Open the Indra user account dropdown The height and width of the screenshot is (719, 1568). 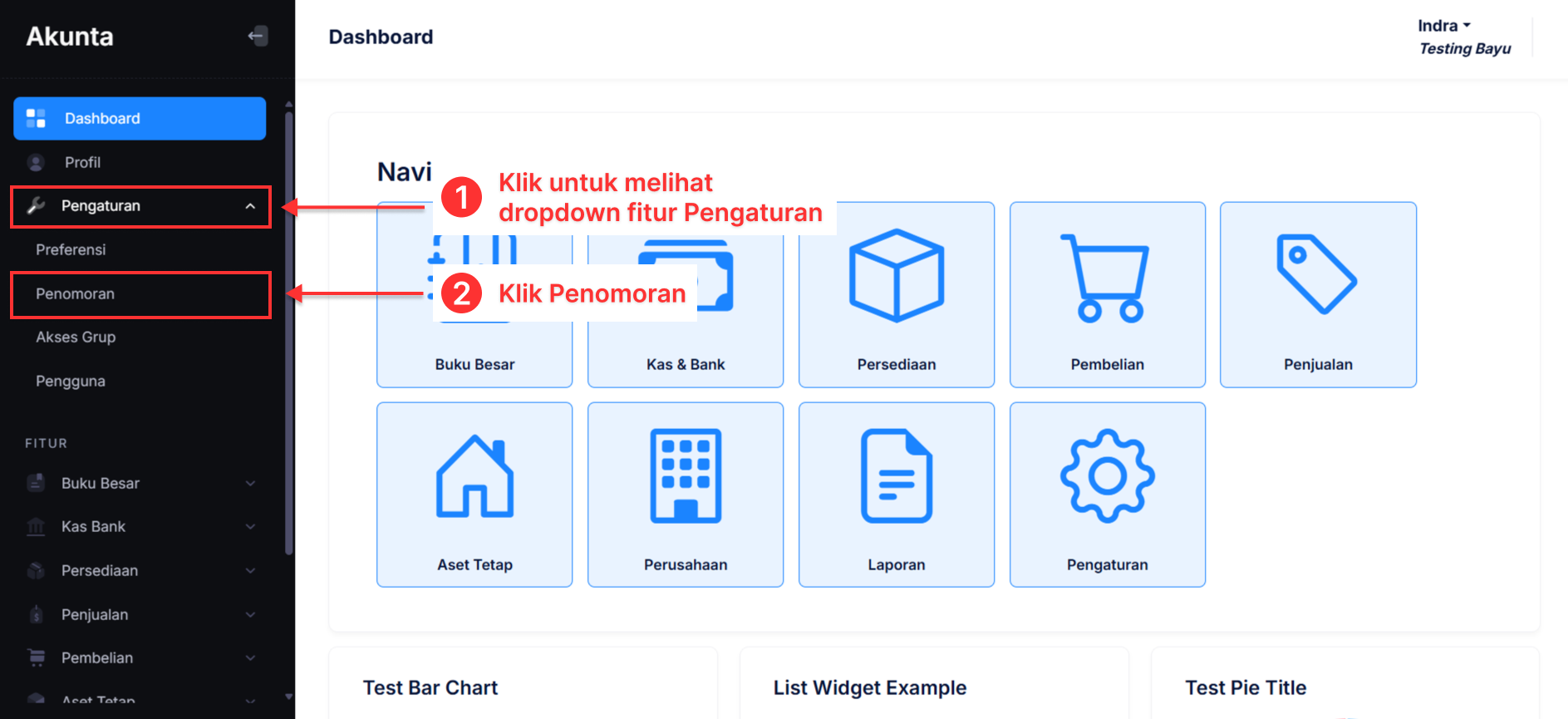point(1443,26)
